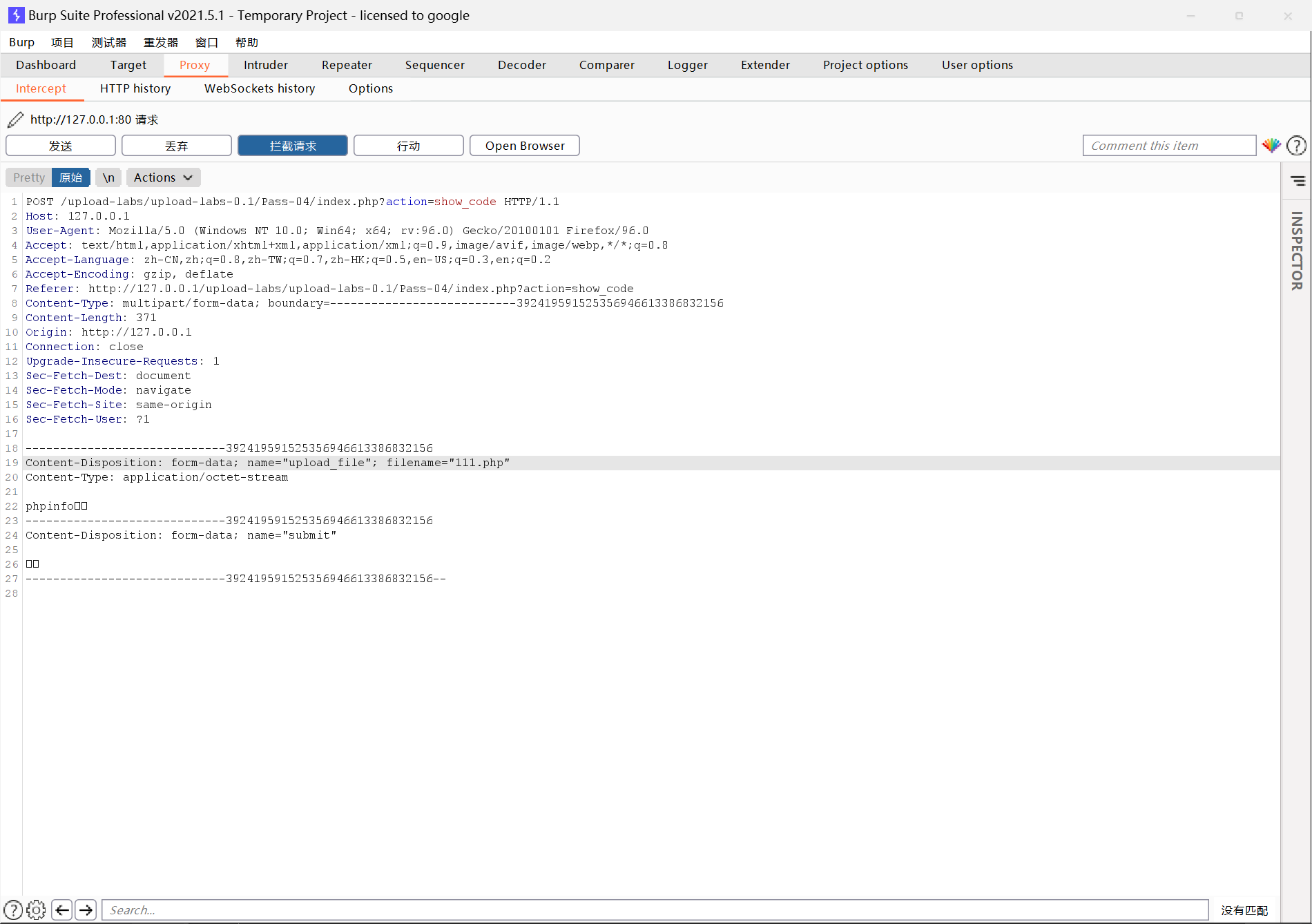Go to previous search match arrow

62,909
